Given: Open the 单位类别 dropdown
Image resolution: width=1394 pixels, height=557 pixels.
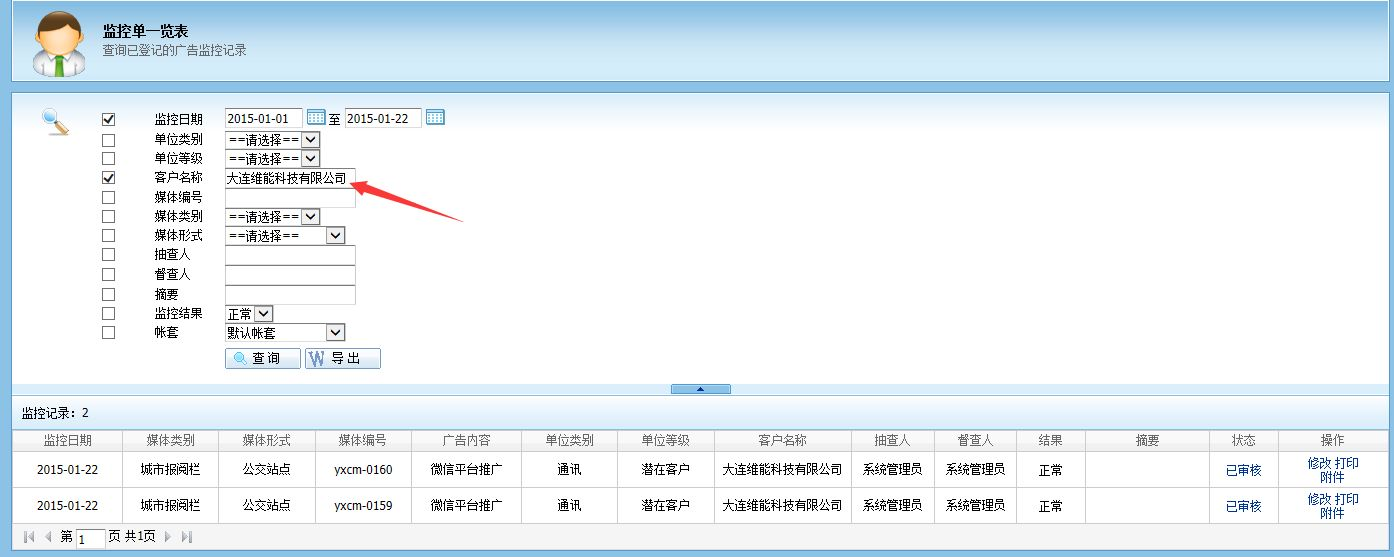Looking at the screenshot, I should point(272,139).
